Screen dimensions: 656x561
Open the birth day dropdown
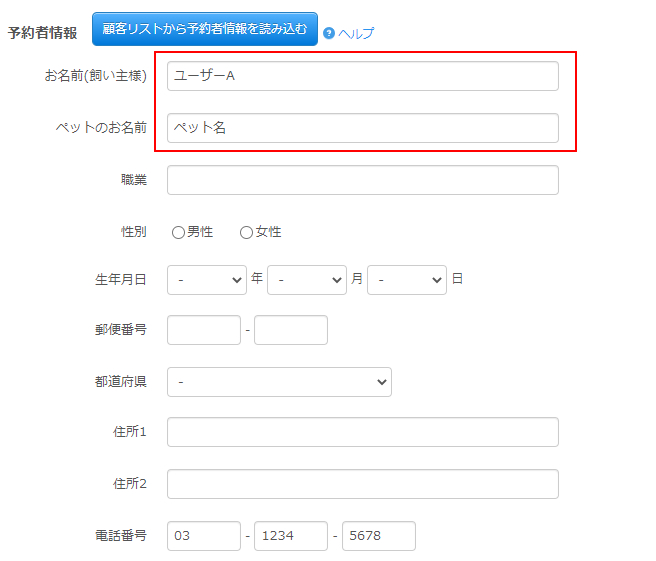[x=407, y=280]
